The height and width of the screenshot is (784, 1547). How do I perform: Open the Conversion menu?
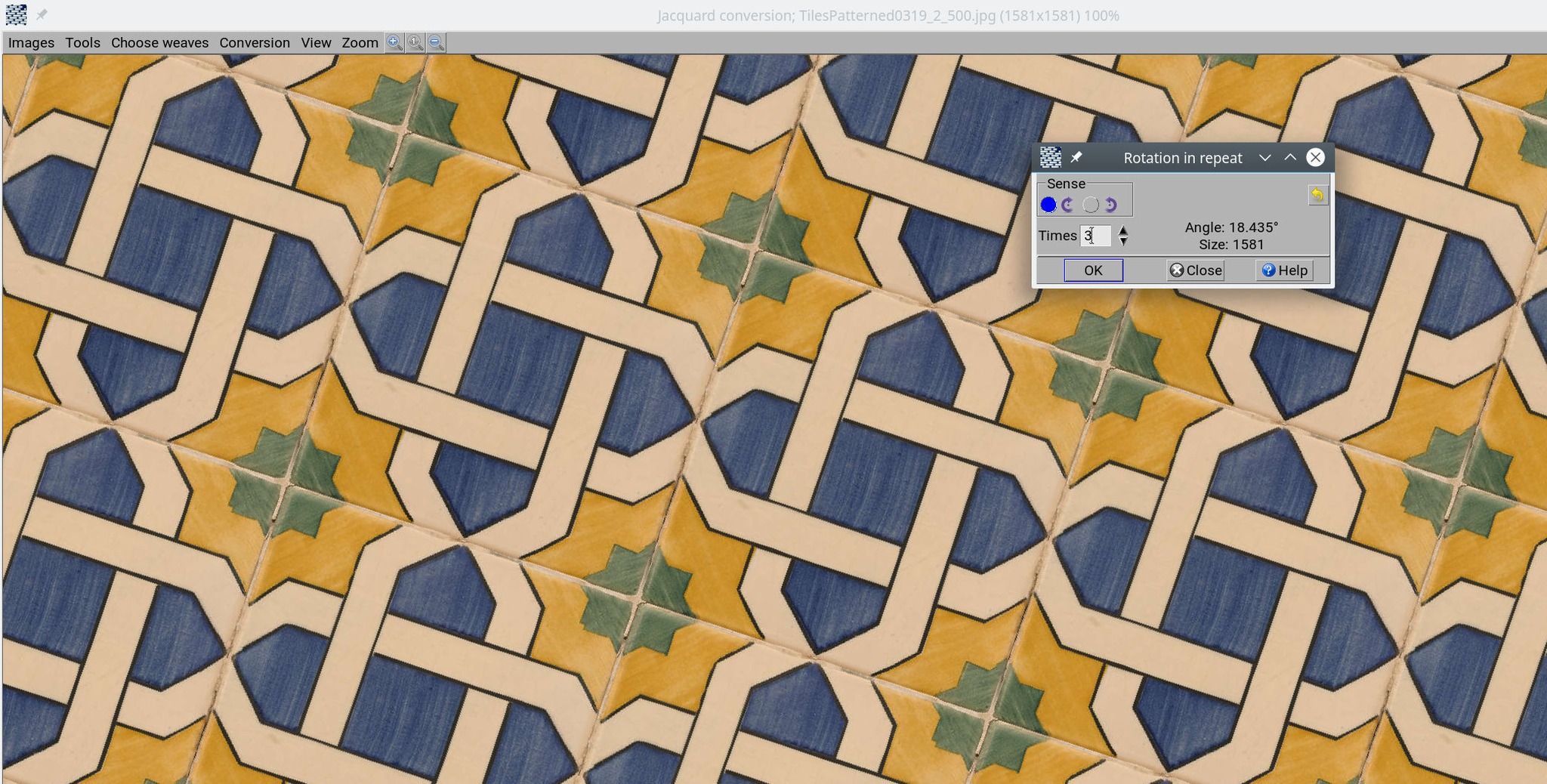pyautogui.click(x=255, y=42)
